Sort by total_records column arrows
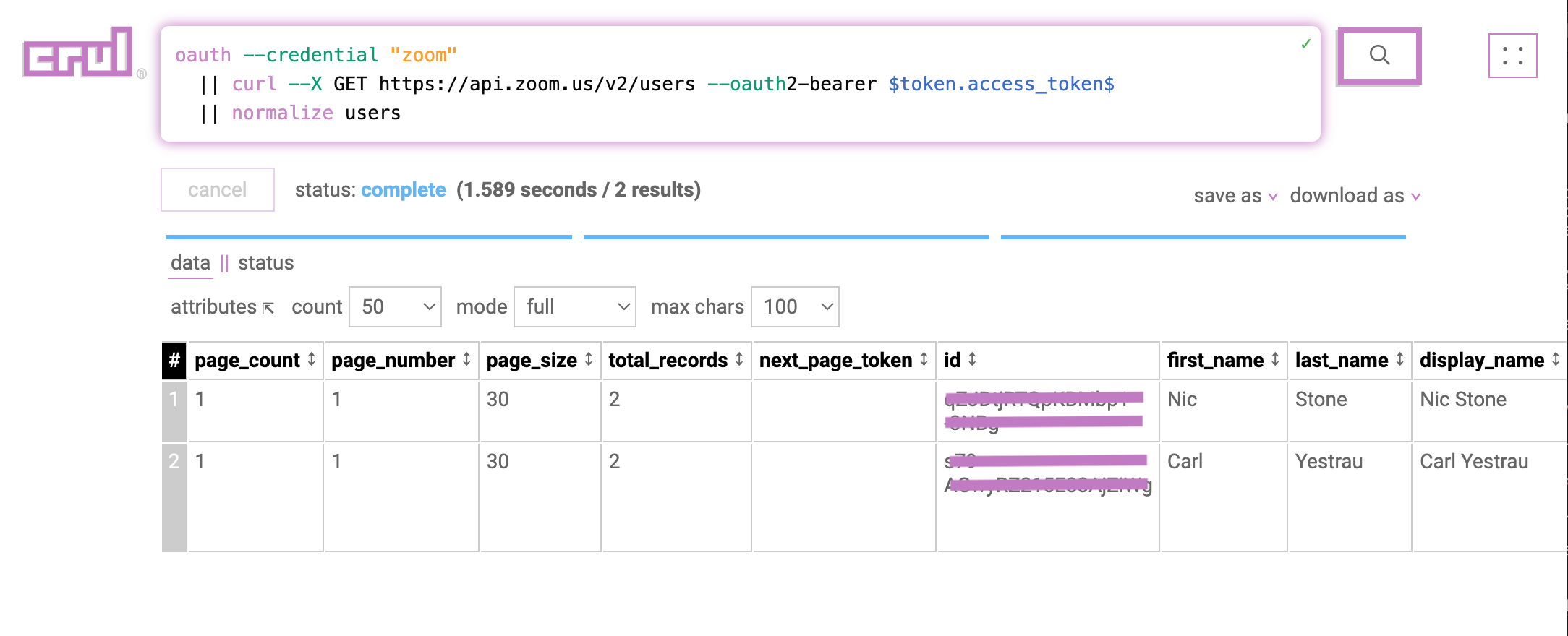The image size is (1568, 636). (x=740, y=359)
